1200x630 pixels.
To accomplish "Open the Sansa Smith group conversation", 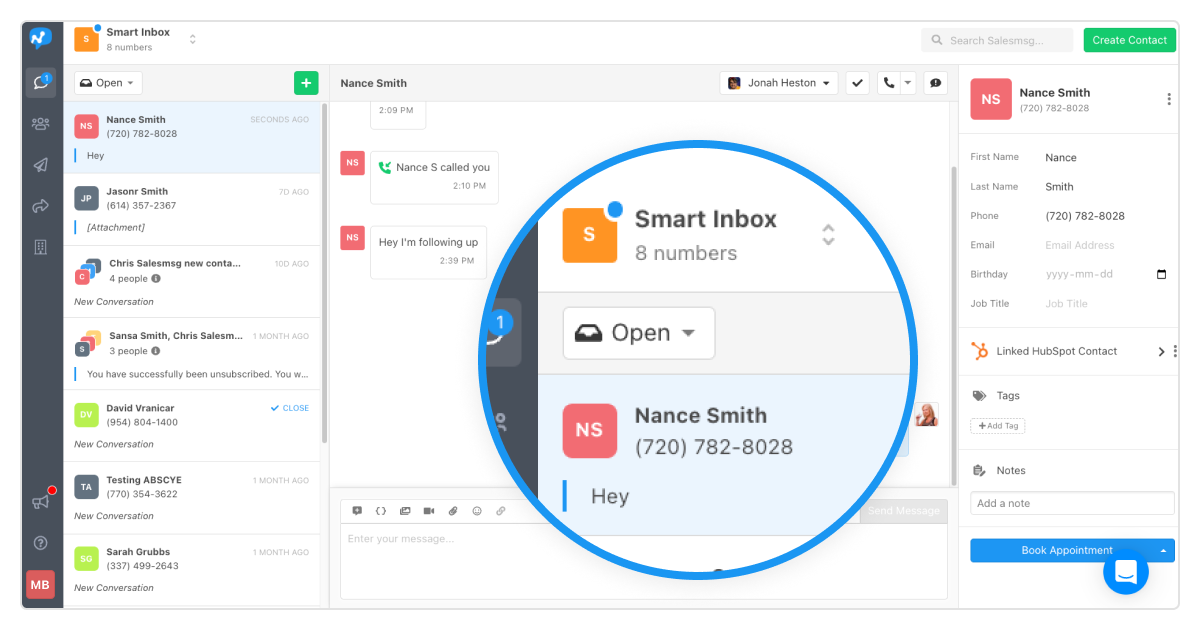I will [x=192, y=353].
